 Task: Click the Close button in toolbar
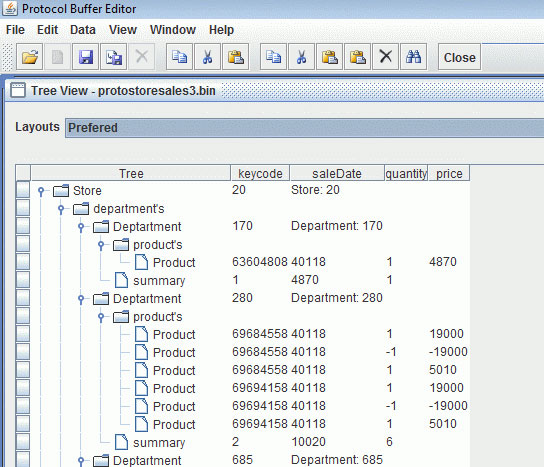pyautogui.click(x=459, y=57)
